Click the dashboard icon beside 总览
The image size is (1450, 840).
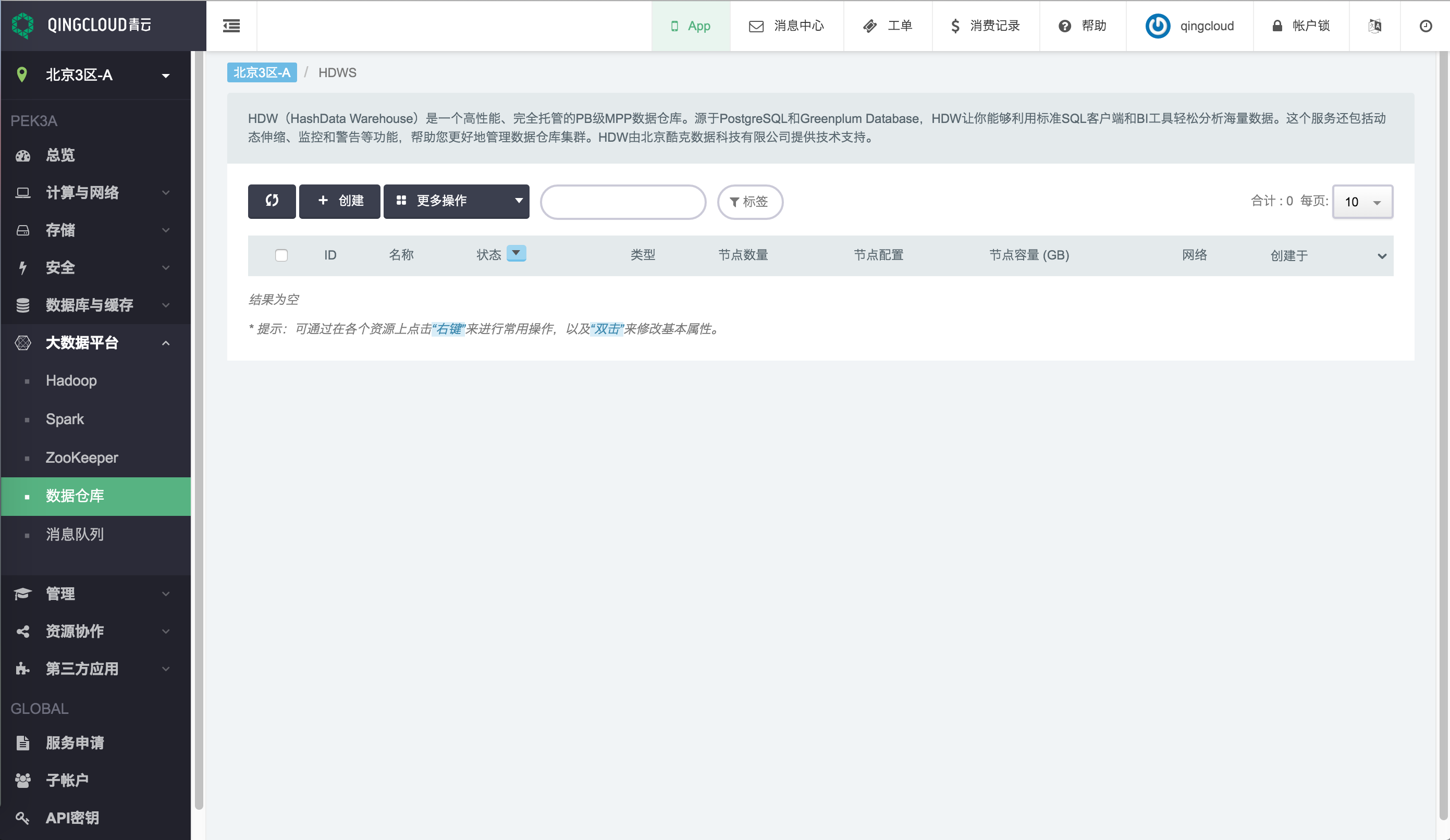click(x=23, y=155)
